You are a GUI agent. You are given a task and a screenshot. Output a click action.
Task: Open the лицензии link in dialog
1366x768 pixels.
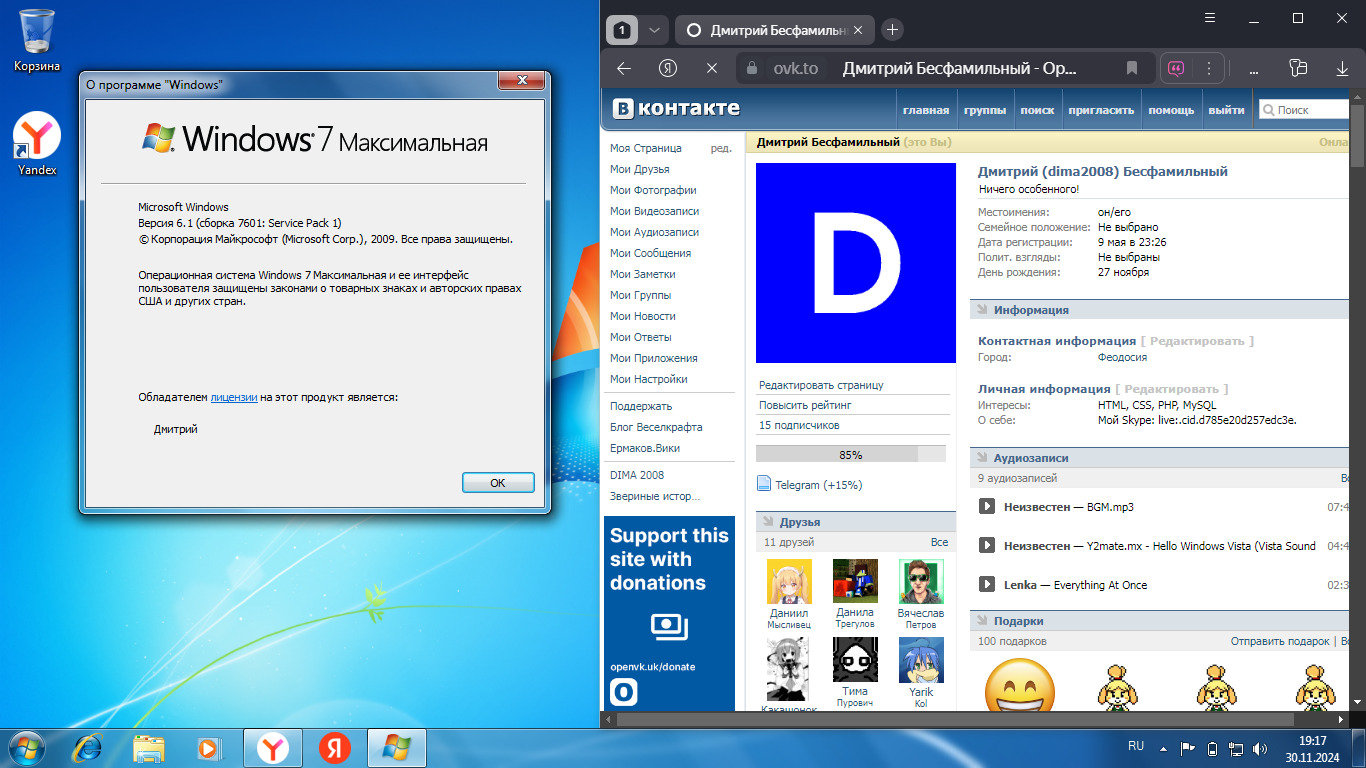tap(234, 397)
